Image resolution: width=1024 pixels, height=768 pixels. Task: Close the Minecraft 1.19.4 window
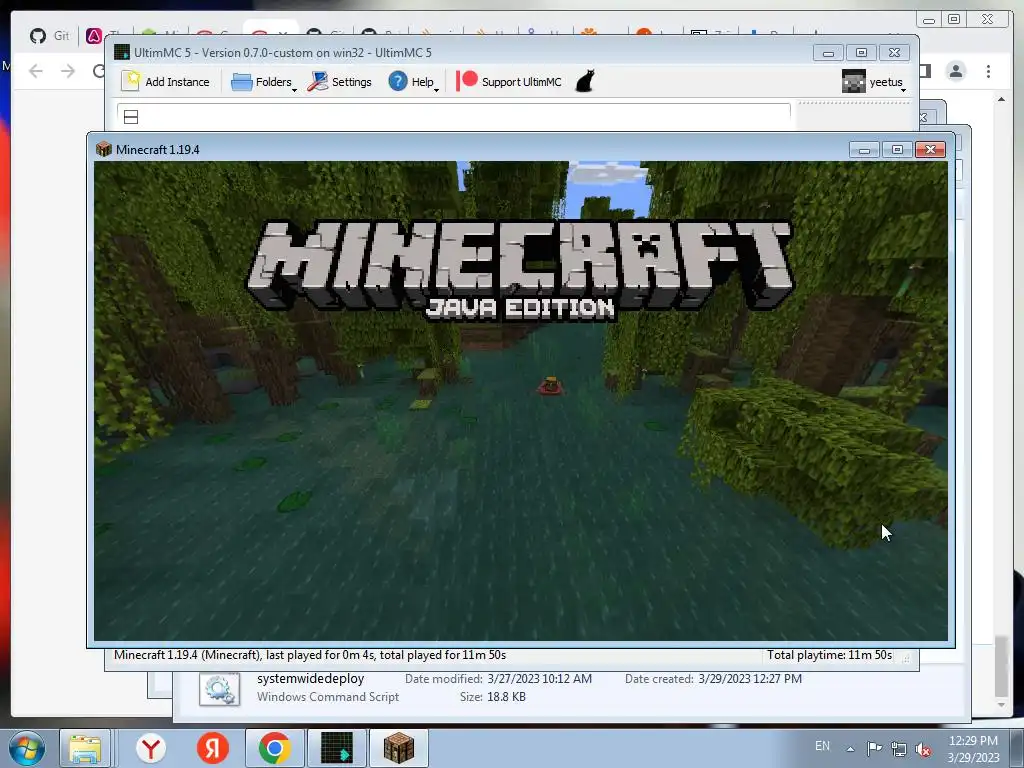[x=931, y=150]
